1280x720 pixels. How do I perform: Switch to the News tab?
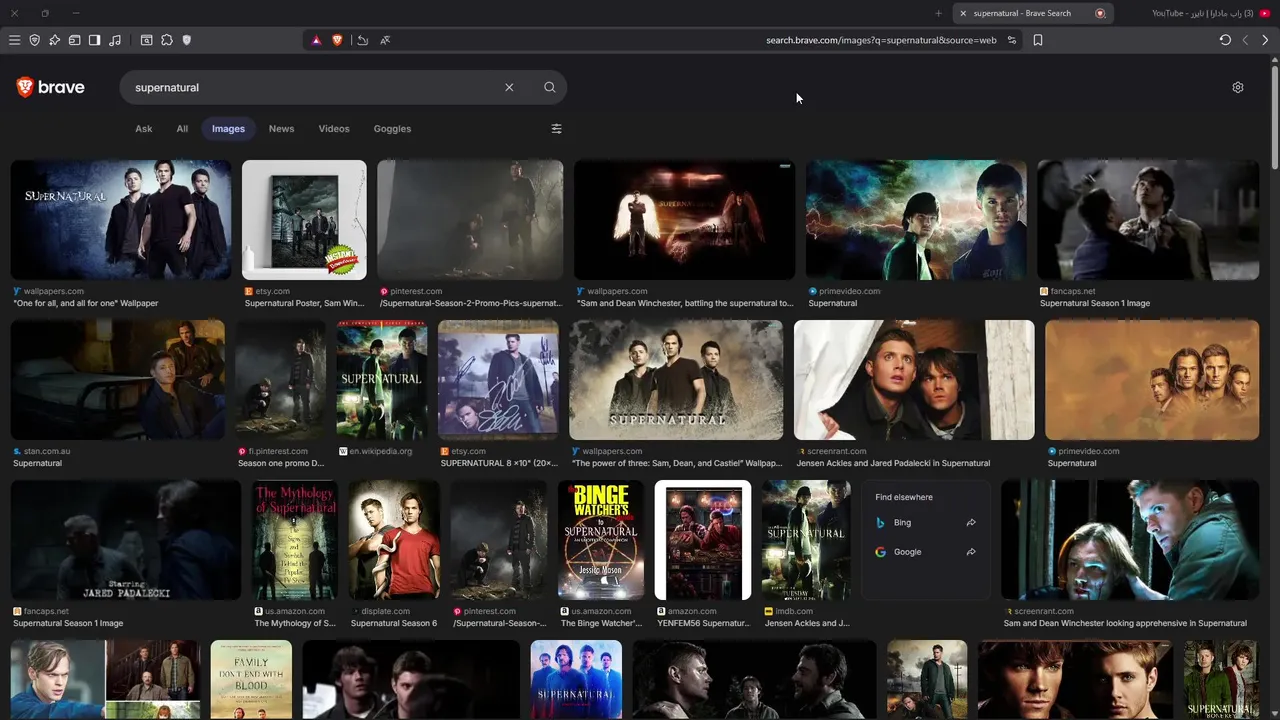click(281, 128)
